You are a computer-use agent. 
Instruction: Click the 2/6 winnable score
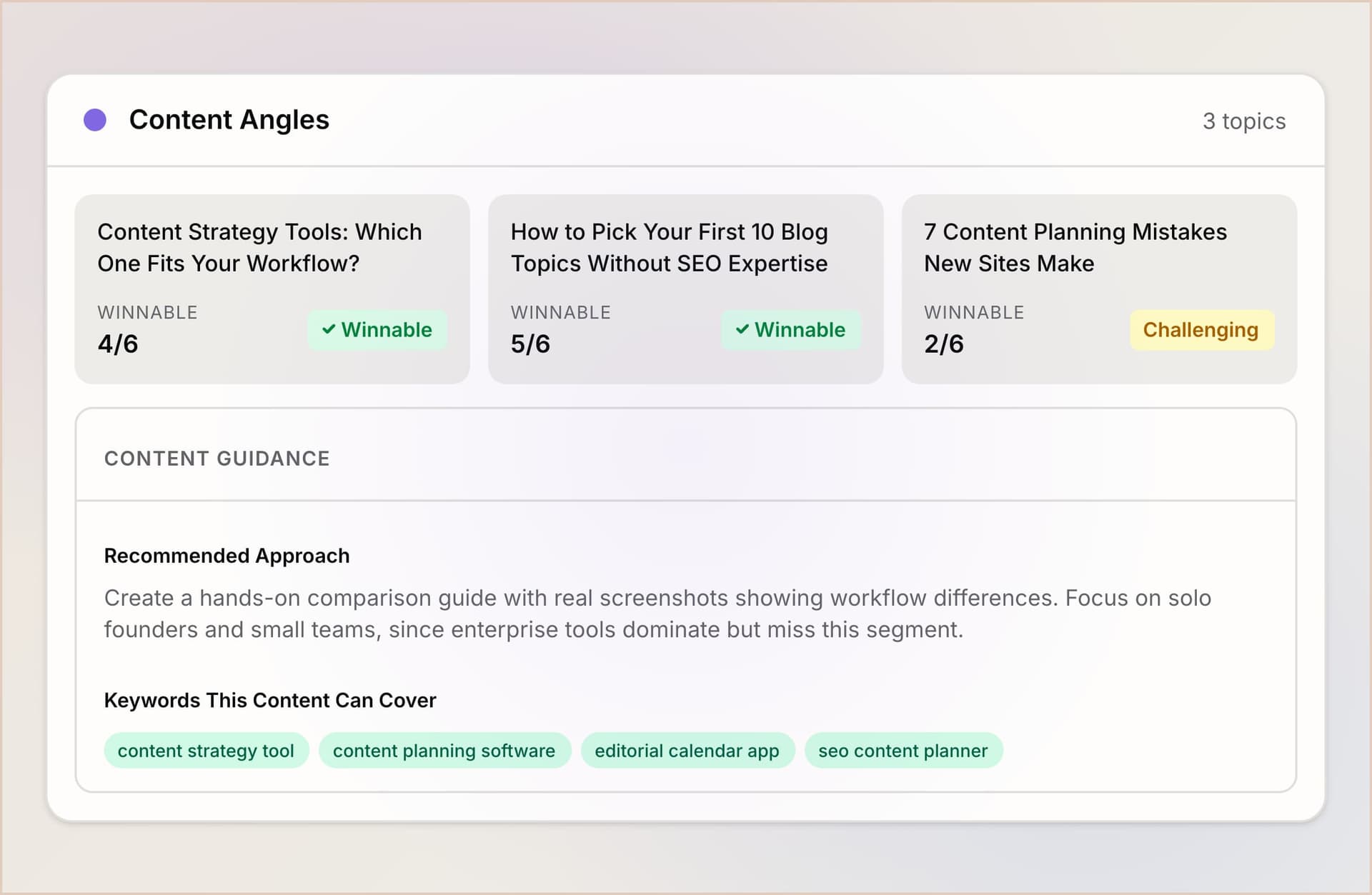pos(945,344)
